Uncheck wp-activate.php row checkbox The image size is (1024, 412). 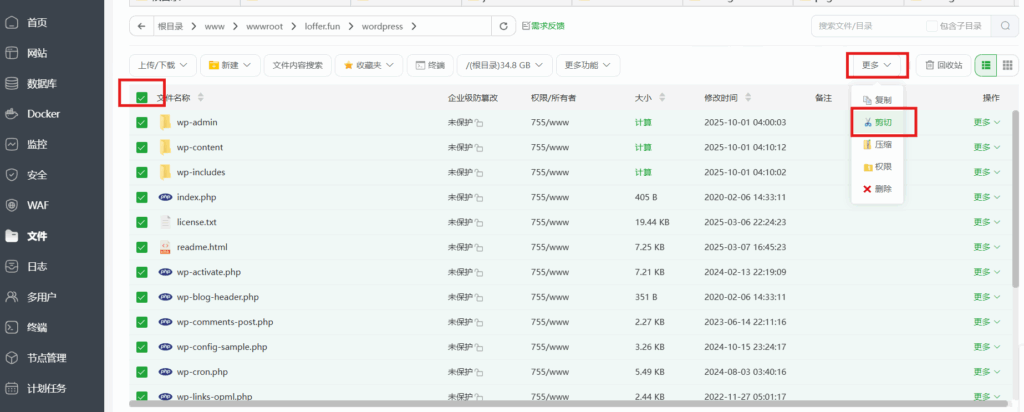tap(142, 272)
